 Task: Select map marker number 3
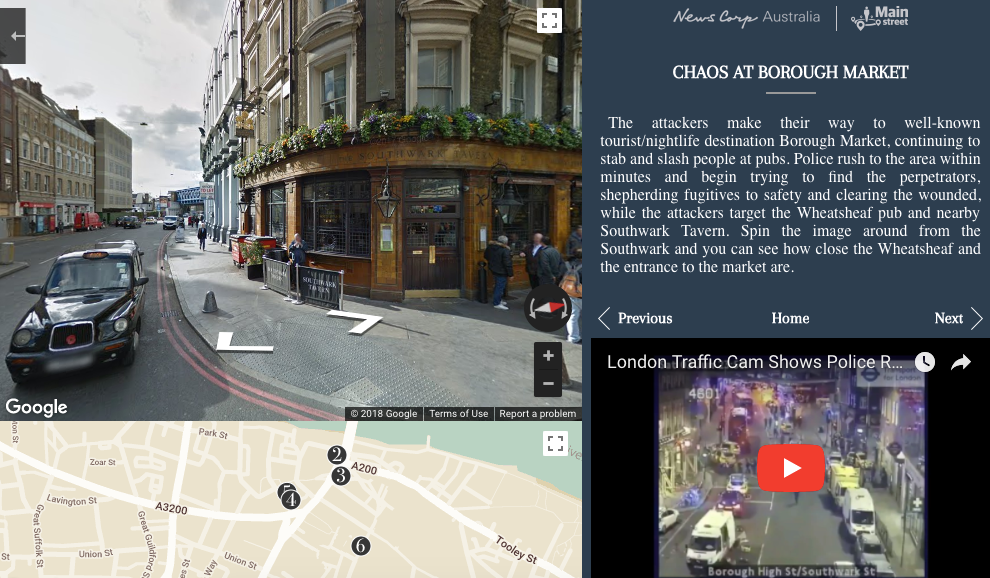[x=341, y=476]
